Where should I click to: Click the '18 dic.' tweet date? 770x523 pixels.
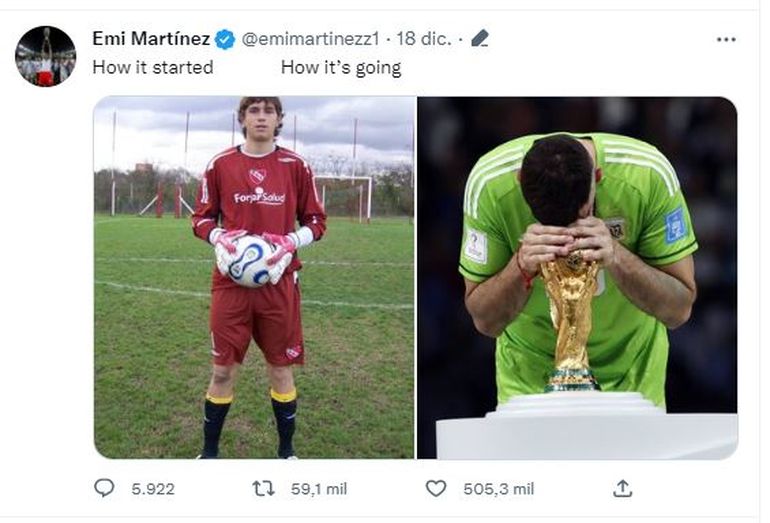(x=423, y=39)
